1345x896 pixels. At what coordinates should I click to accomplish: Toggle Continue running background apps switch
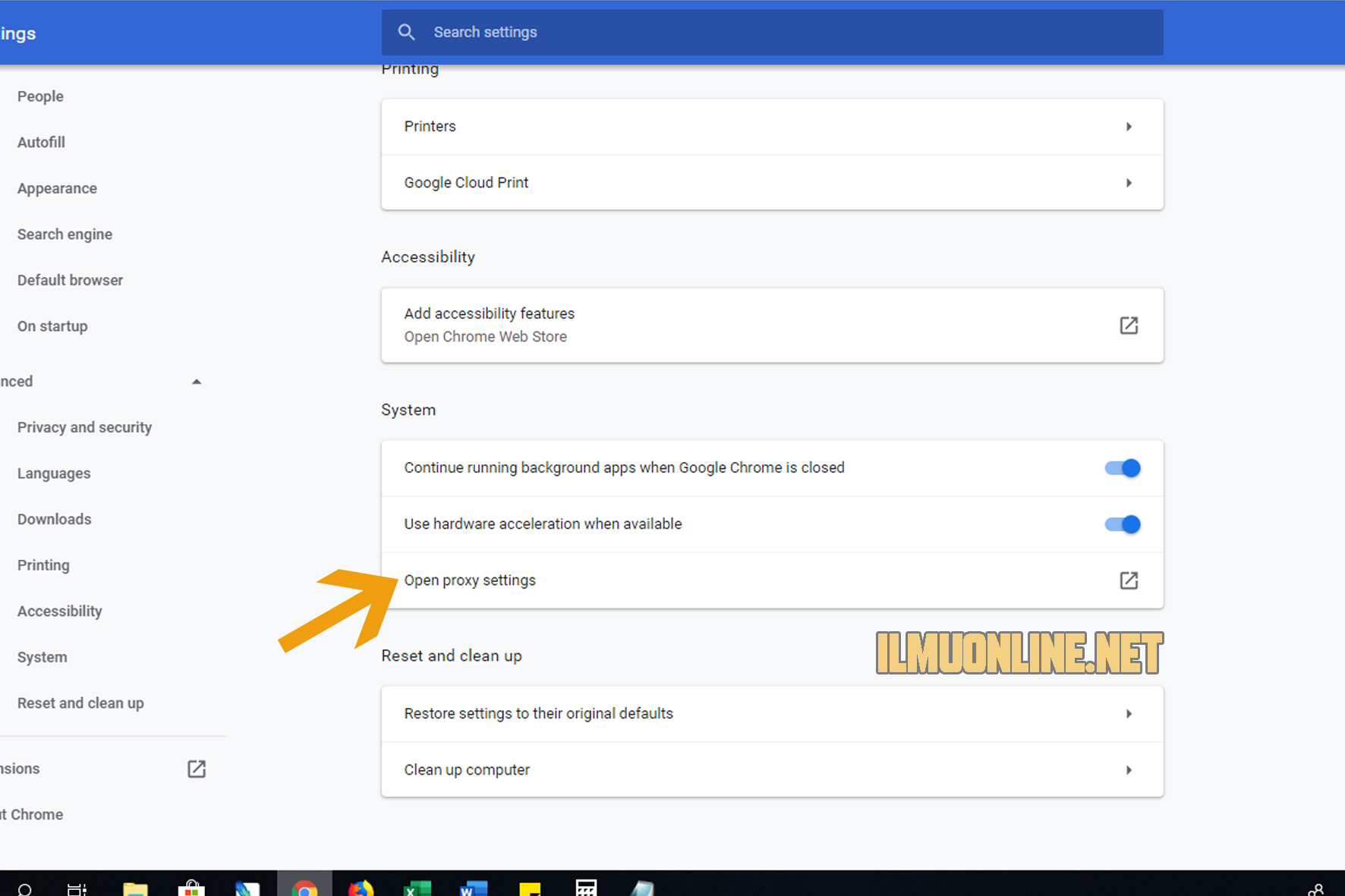pyautogui.click(x=1123, y=468)
